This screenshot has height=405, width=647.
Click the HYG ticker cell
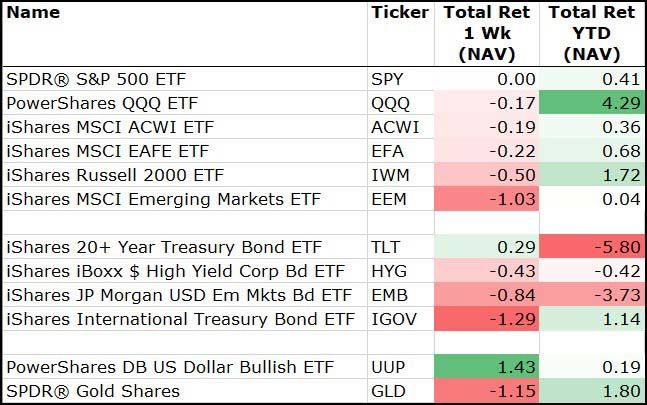click(389, 271)
